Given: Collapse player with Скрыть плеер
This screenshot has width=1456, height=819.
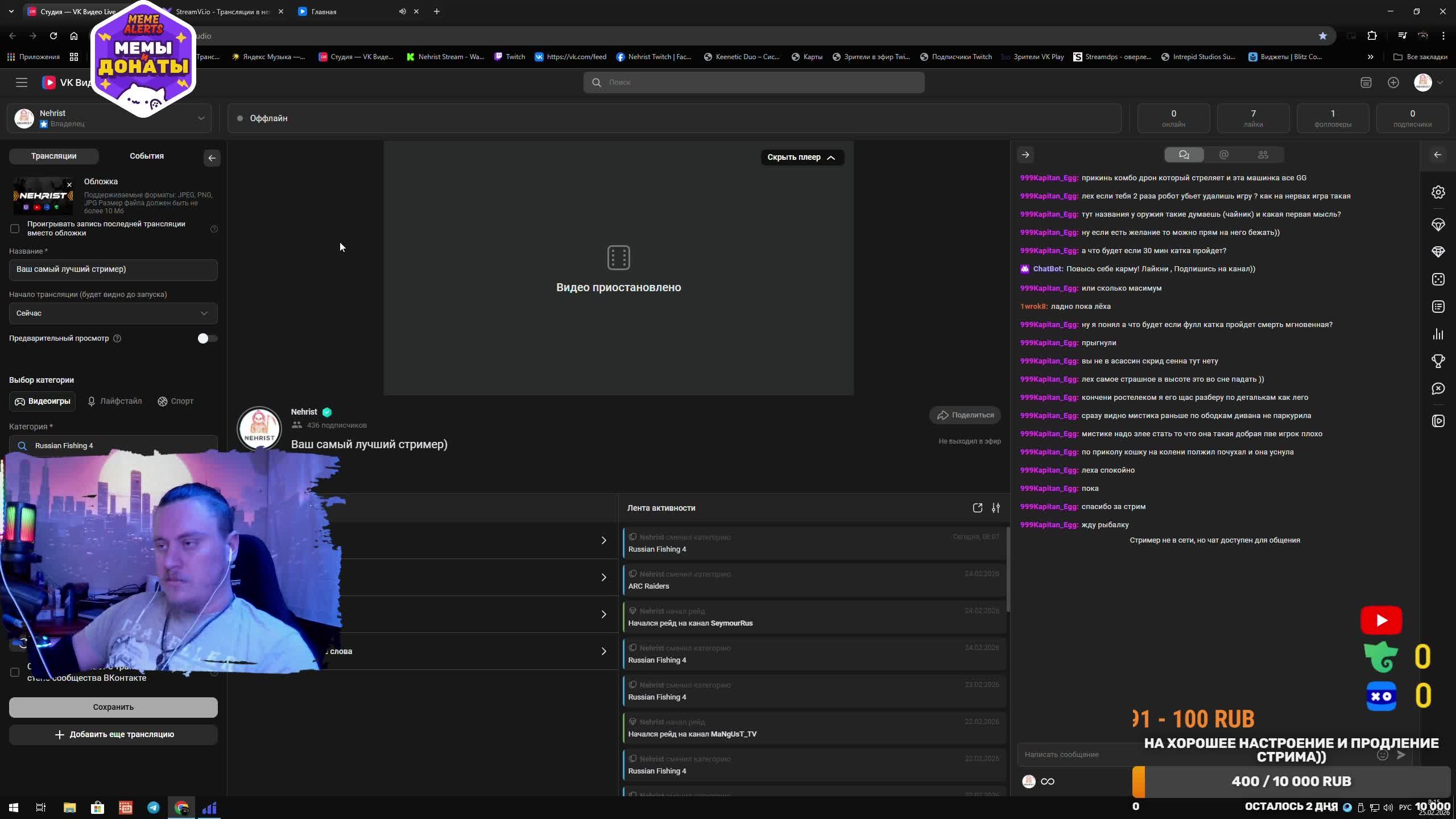Looking at the screenshot, I should pyautogui.click(x=801, y=158).
